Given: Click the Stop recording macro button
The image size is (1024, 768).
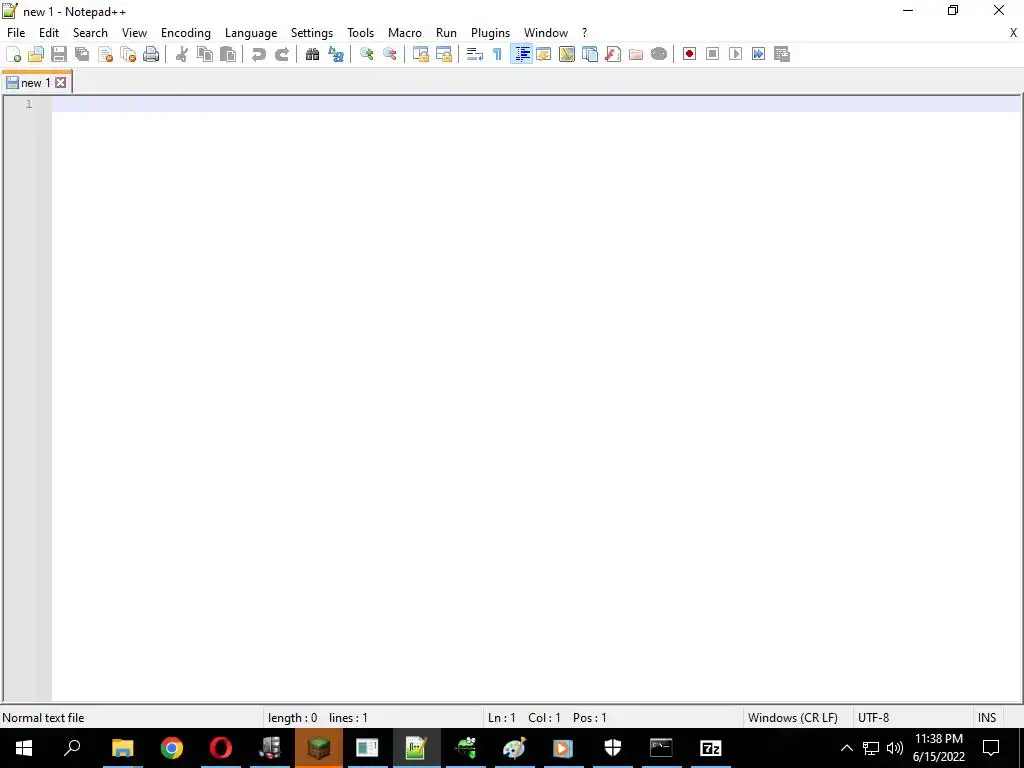Looking at the screenshot, I should (x=712, y=54).
